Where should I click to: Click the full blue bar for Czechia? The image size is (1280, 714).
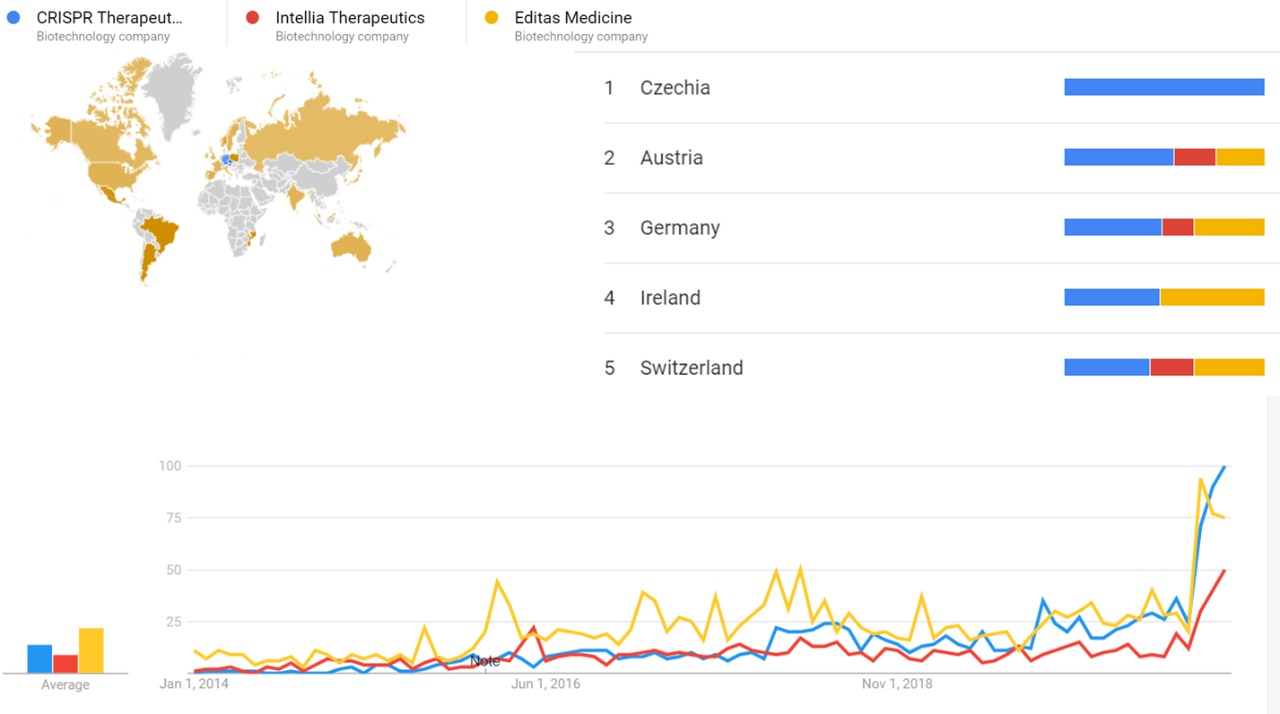[1164, 88]
